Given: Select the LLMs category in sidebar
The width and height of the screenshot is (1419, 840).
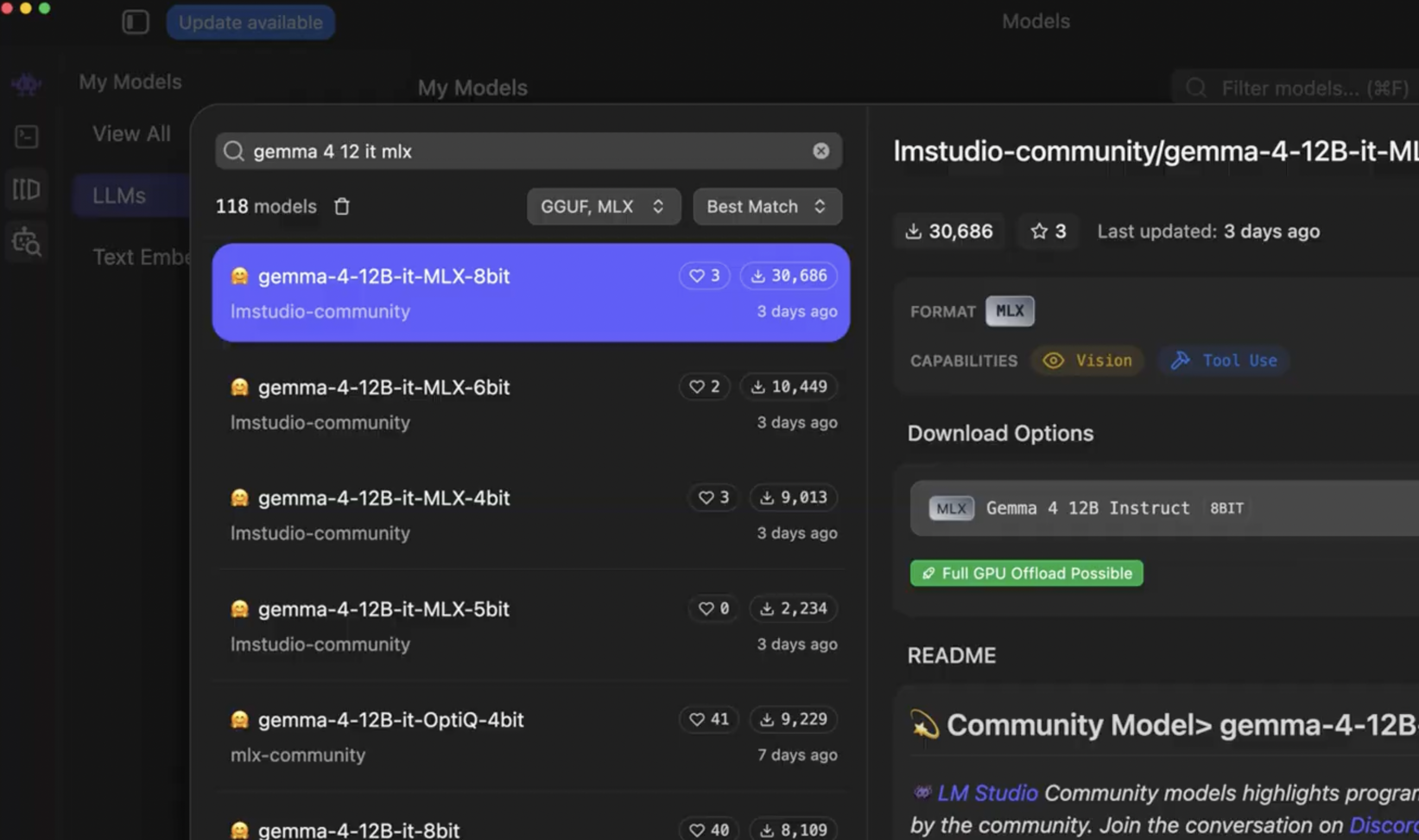Looking at the screenshot, I should 131,196.
